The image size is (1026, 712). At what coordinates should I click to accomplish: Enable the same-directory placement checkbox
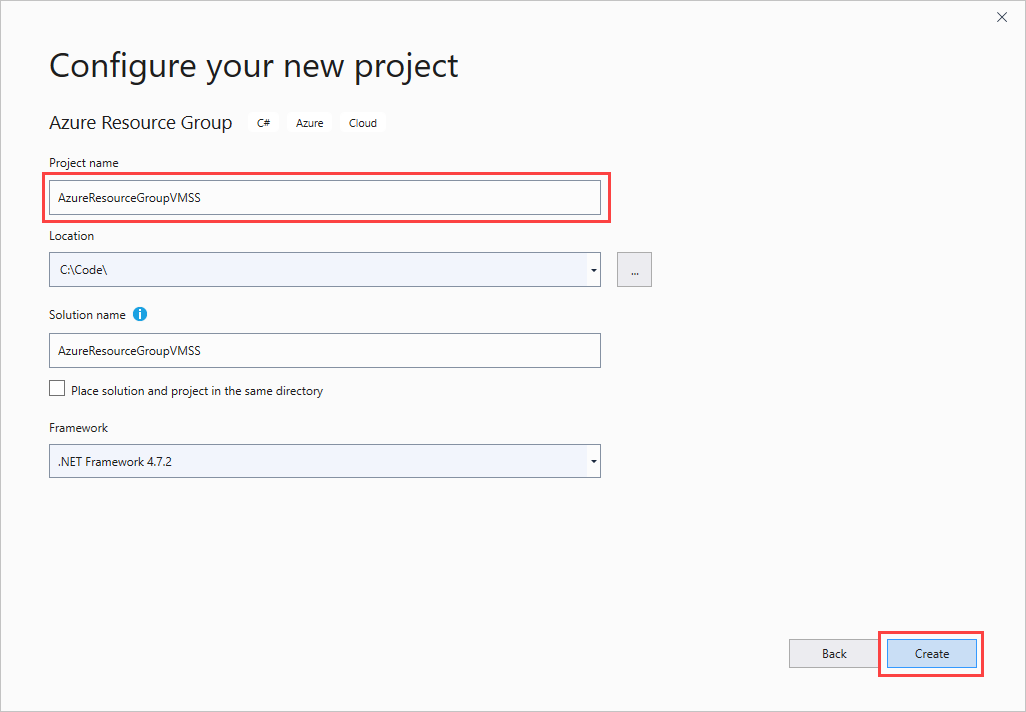57,389
